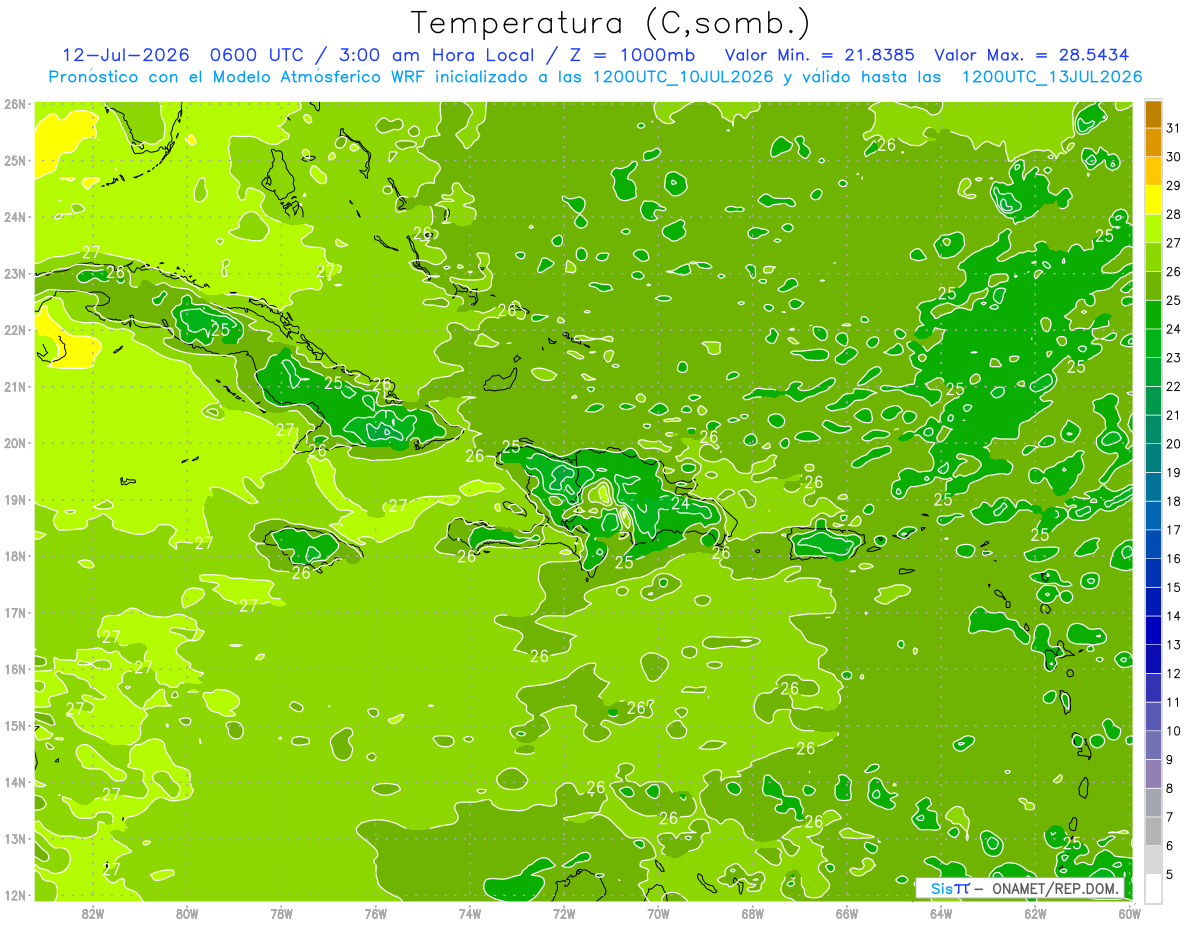Click the "70W" longitude axis label
The image size is (1200, 927).
[658, 912]
